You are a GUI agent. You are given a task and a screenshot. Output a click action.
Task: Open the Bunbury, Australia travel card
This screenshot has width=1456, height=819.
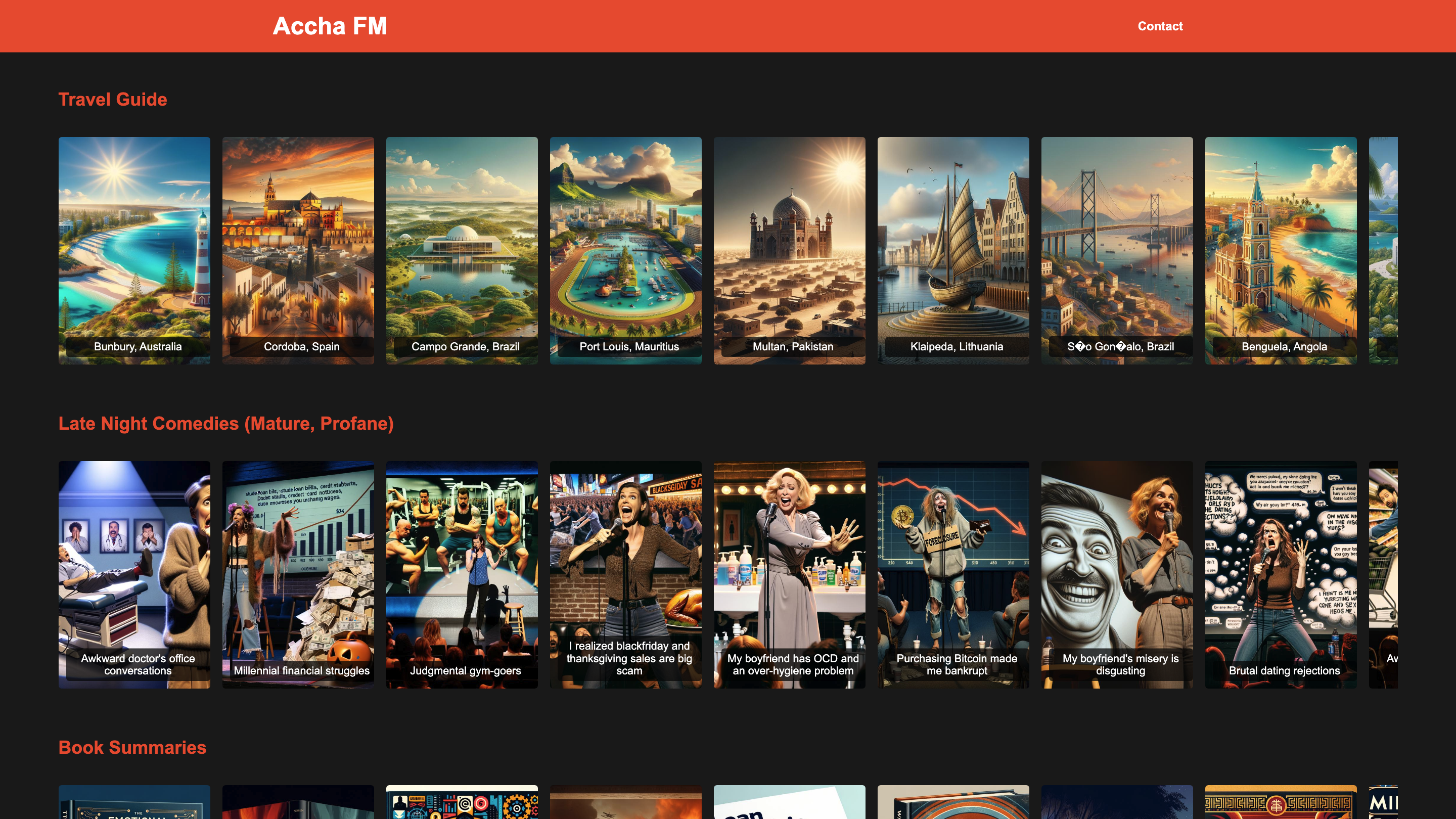(x=134, y=250)
